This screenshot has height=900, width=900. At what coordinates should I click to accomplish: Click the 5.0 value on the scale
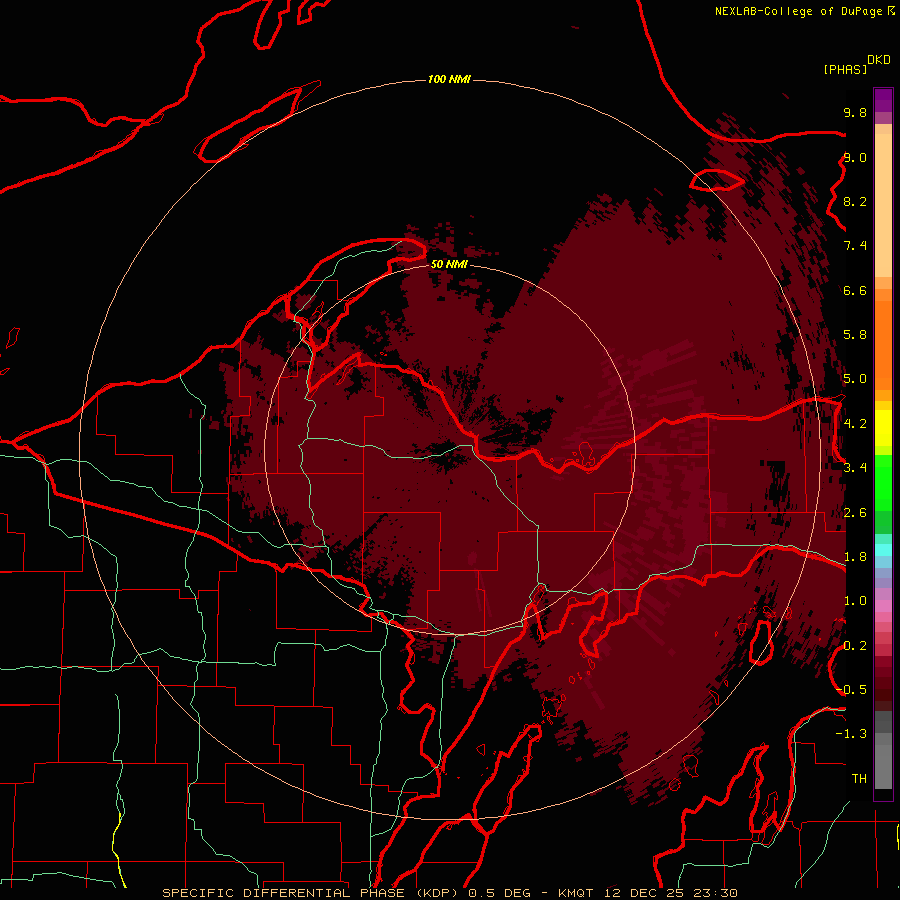pyautogui.click(x=855, y=379)
